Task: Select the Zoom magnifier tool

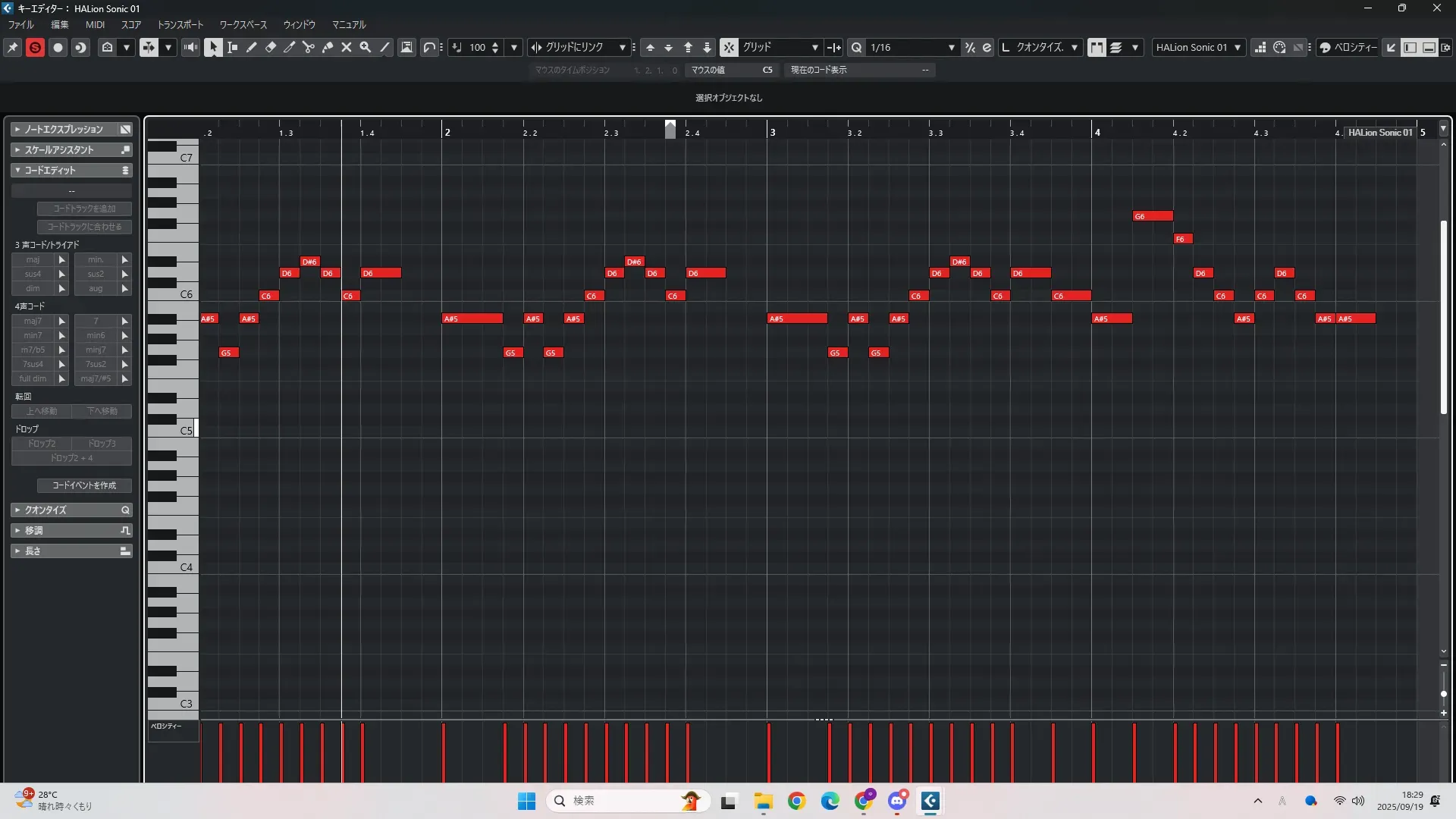Action: (x=366, y=47)
